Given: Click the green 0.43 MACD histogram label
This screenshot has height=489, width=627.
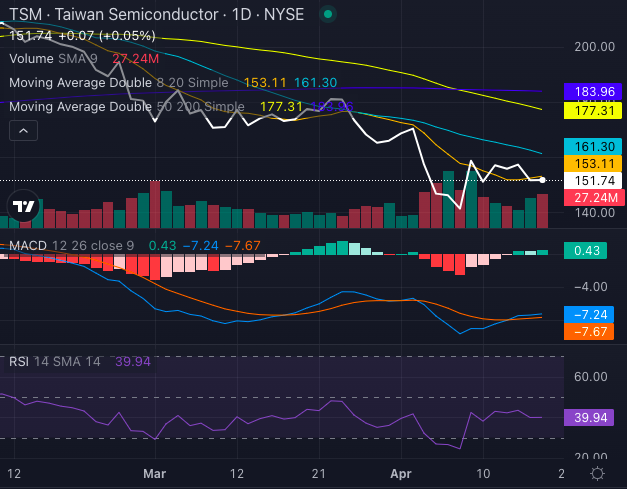Looking at the screenshot, I should (594, 251).
